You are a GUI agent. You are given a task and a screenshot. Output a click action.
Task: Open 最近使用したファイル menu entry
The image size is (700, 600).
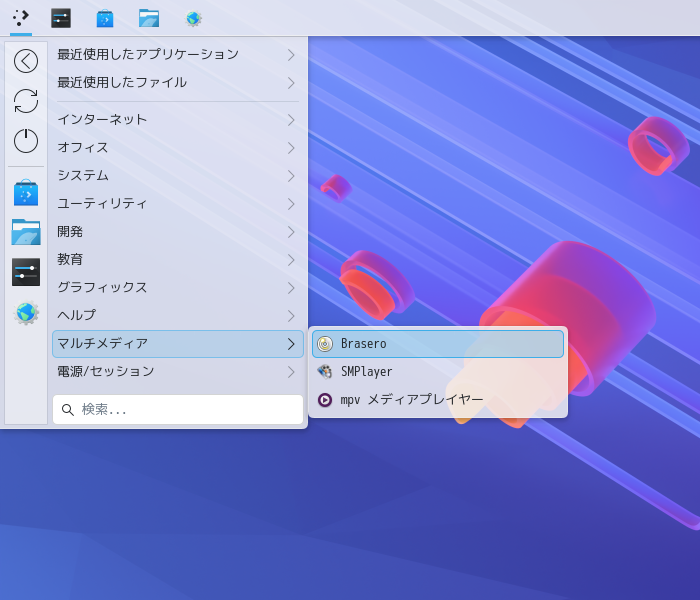[178, 83]
